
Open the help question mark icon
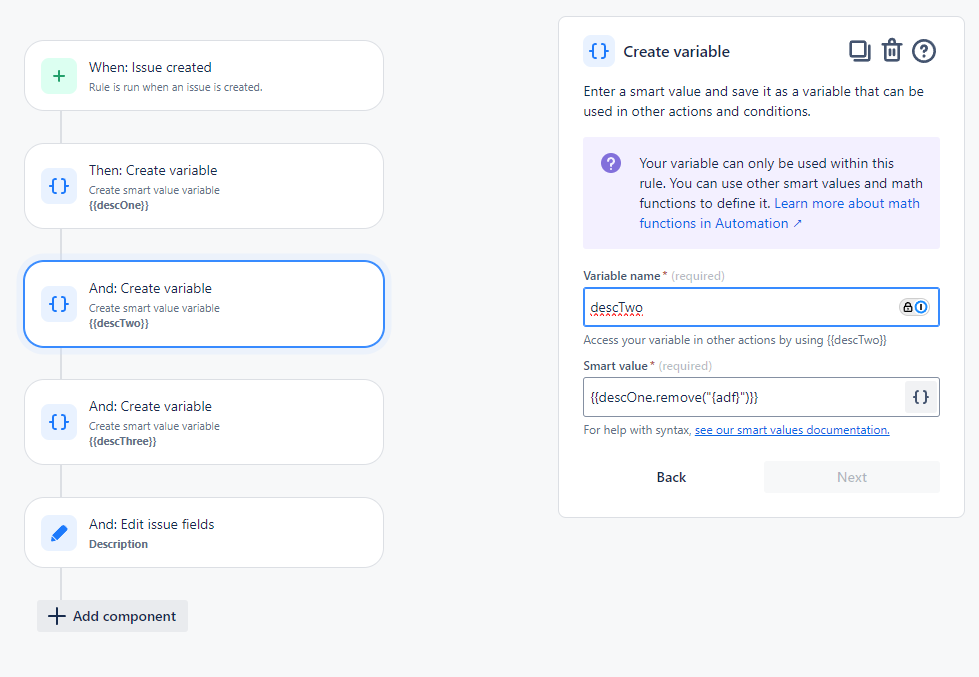(x=924, y=51)
